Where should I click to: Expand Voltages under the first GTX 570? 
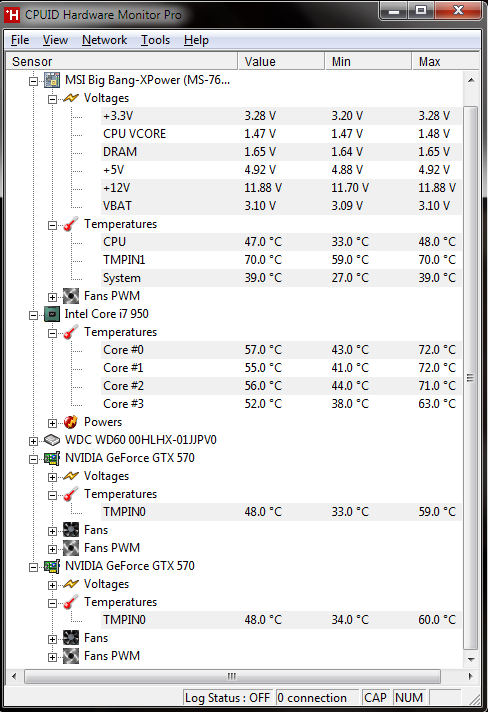pyautogui.click(x=53, y=477)
